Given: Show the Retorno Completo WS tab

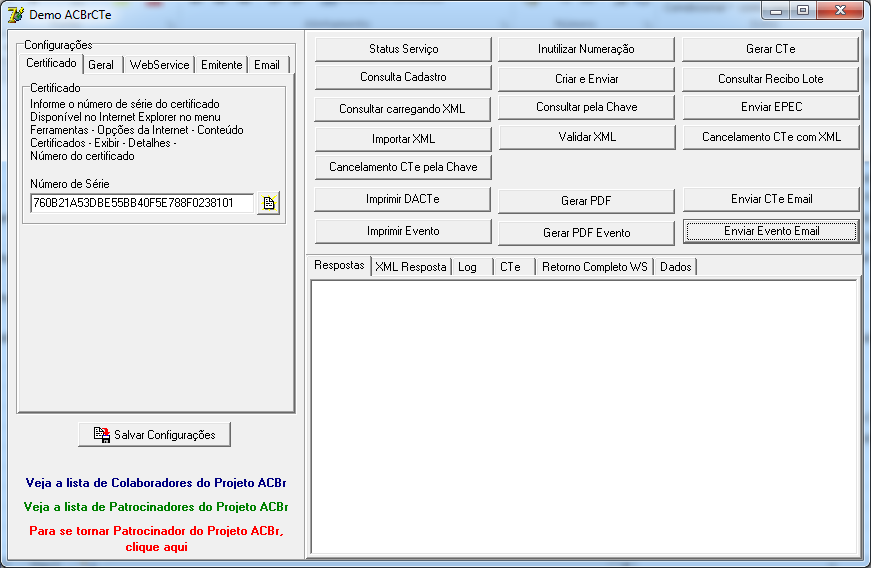Looking at the screenshot, I should tap(594, 267).
